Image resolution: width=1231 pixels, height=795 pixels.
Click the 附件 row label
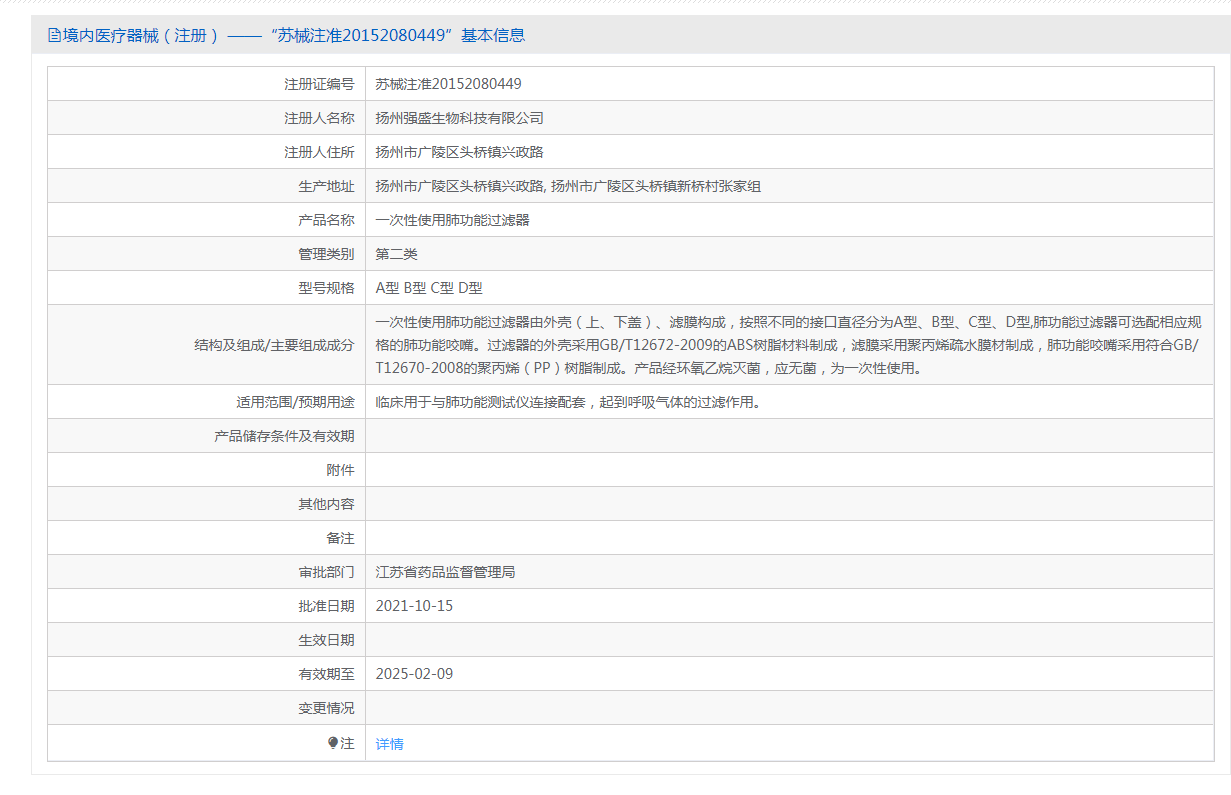[340, 470]
